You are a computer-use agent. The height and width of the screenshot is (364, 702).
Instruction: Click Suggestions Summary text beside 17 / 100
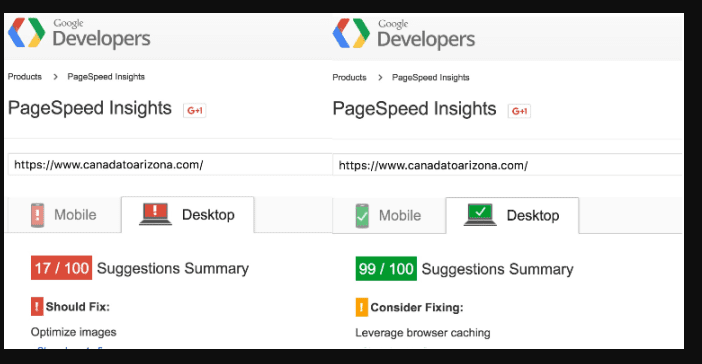pos(173,268)
